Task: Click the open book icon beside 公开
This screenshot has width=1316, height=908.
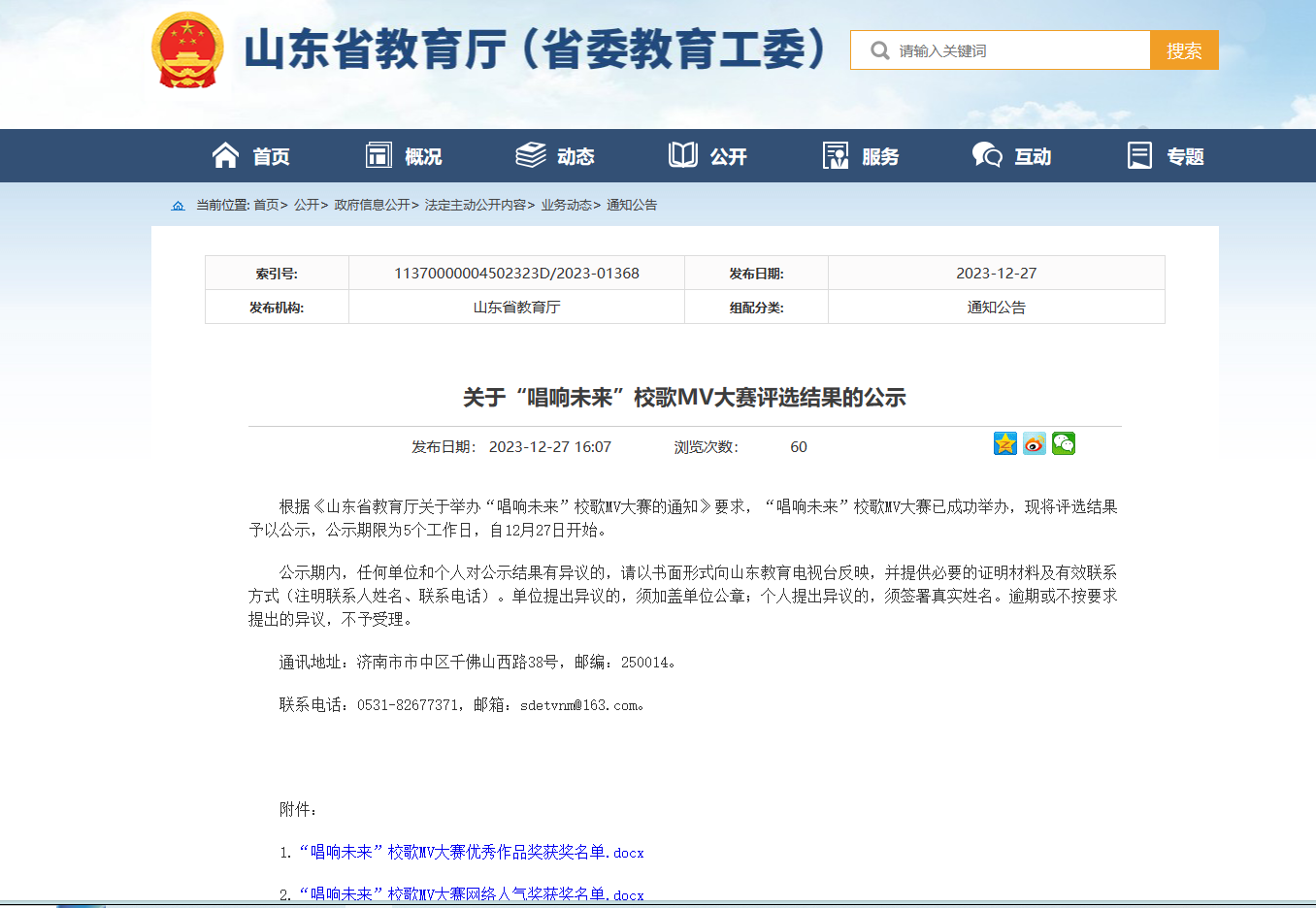Action: coord(683,155)
